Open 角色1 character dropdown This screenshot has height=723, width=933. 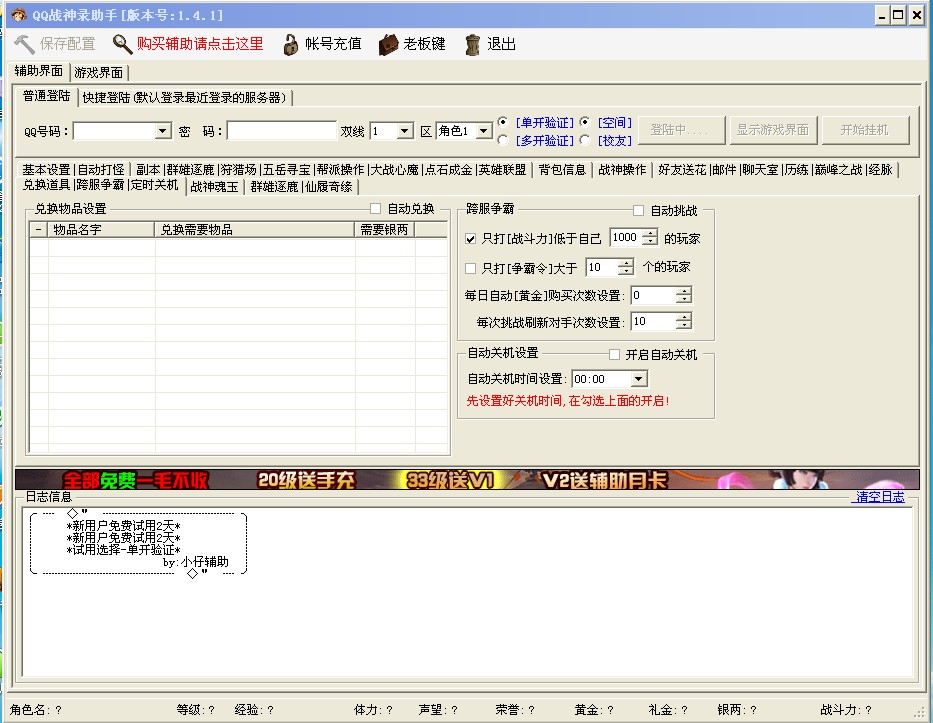click(484, 131)
